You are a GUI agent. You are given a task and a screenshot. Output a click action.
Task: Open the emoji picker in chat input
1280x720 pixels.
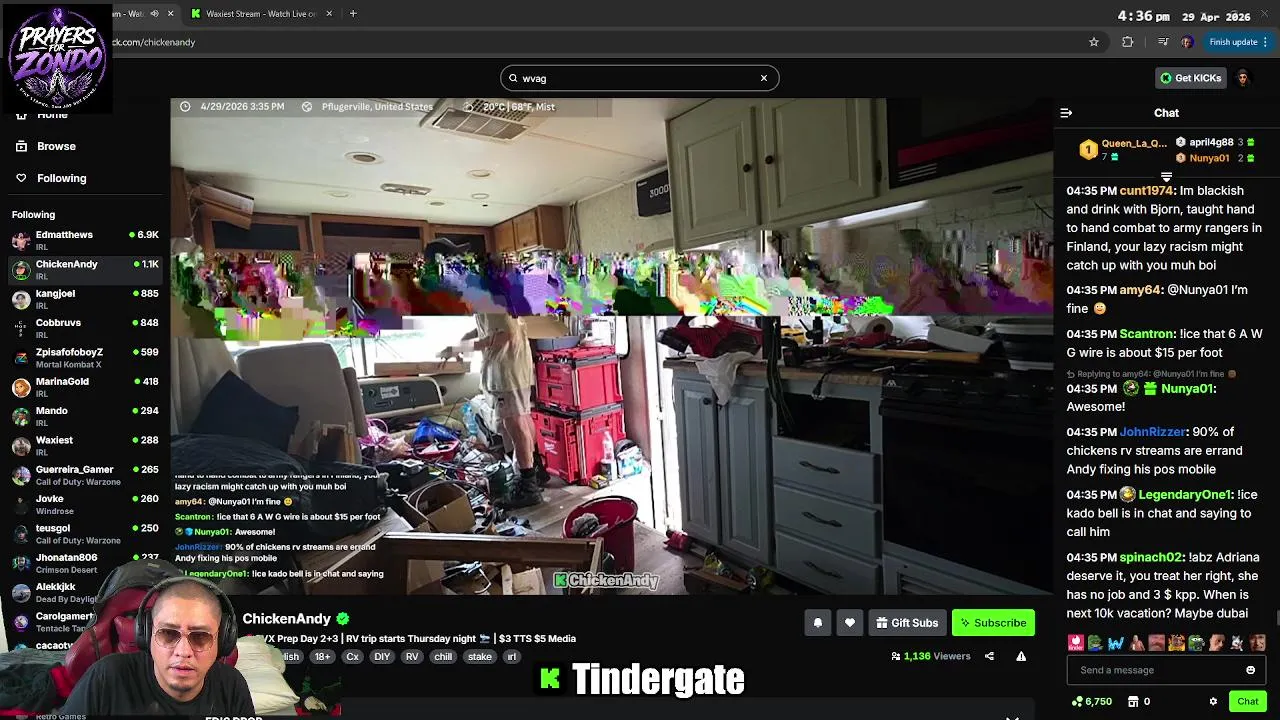point(1250,670)
